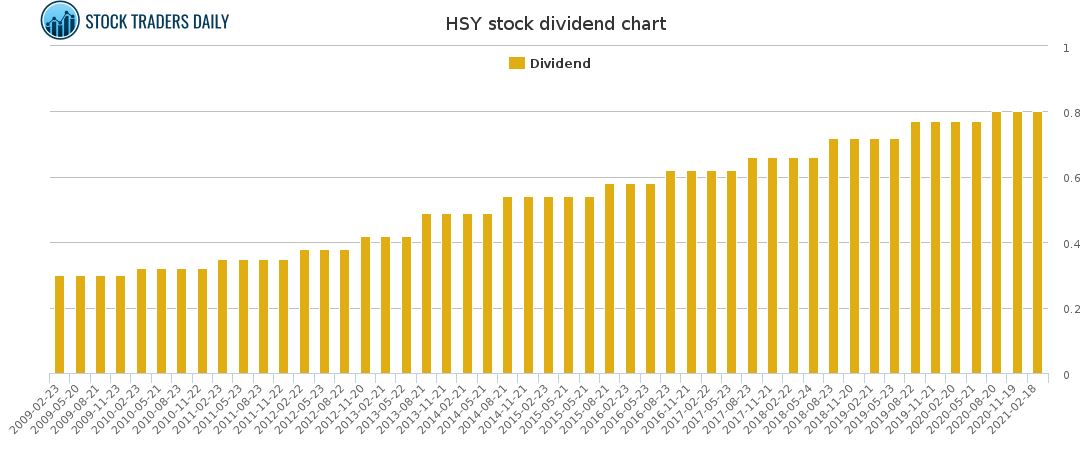Screen dimensions: 1091x450
Task: Click the y-axis label 0.2
Action: pyautogui.click(x=1072, y=310)
